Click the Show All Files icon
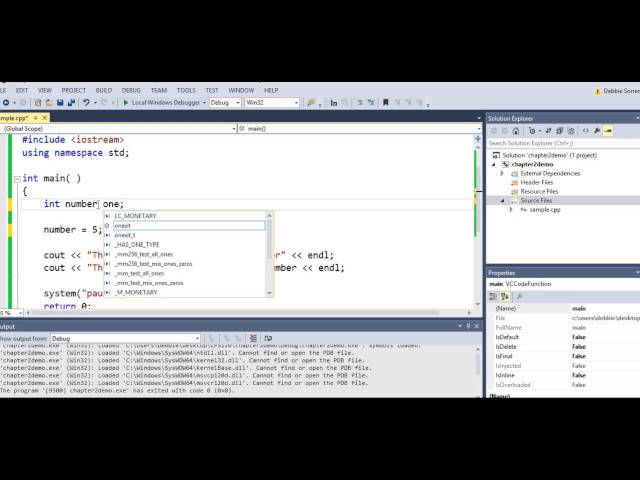Viewport: 640px width, 480px height. pos(571,131)
